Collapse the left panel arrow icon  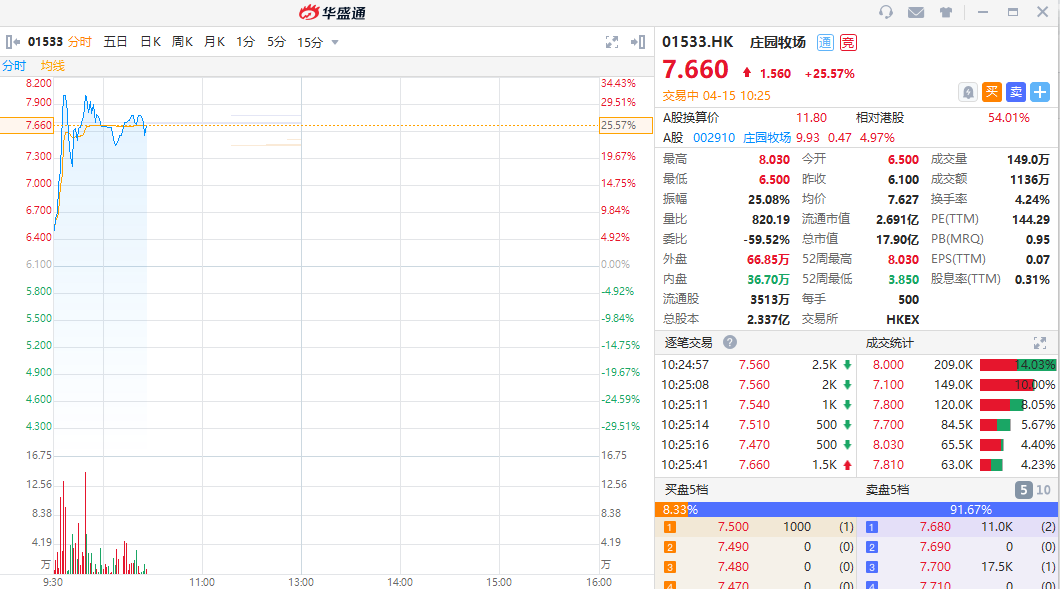tap(13, 42)
